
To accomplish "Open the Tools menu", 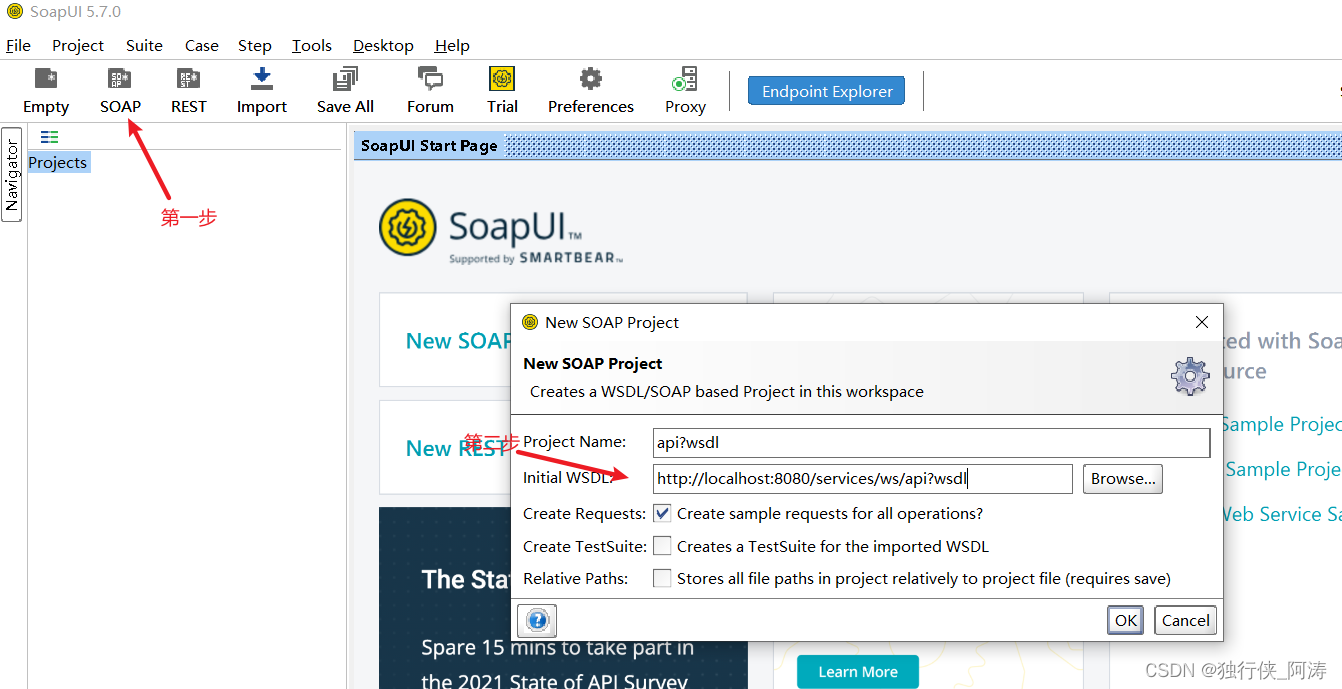I will (311, 45).
